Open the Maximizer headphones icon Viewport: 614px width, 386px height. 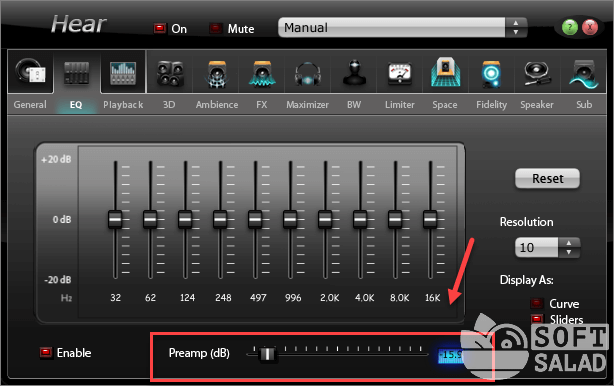(x=308, y=74)
